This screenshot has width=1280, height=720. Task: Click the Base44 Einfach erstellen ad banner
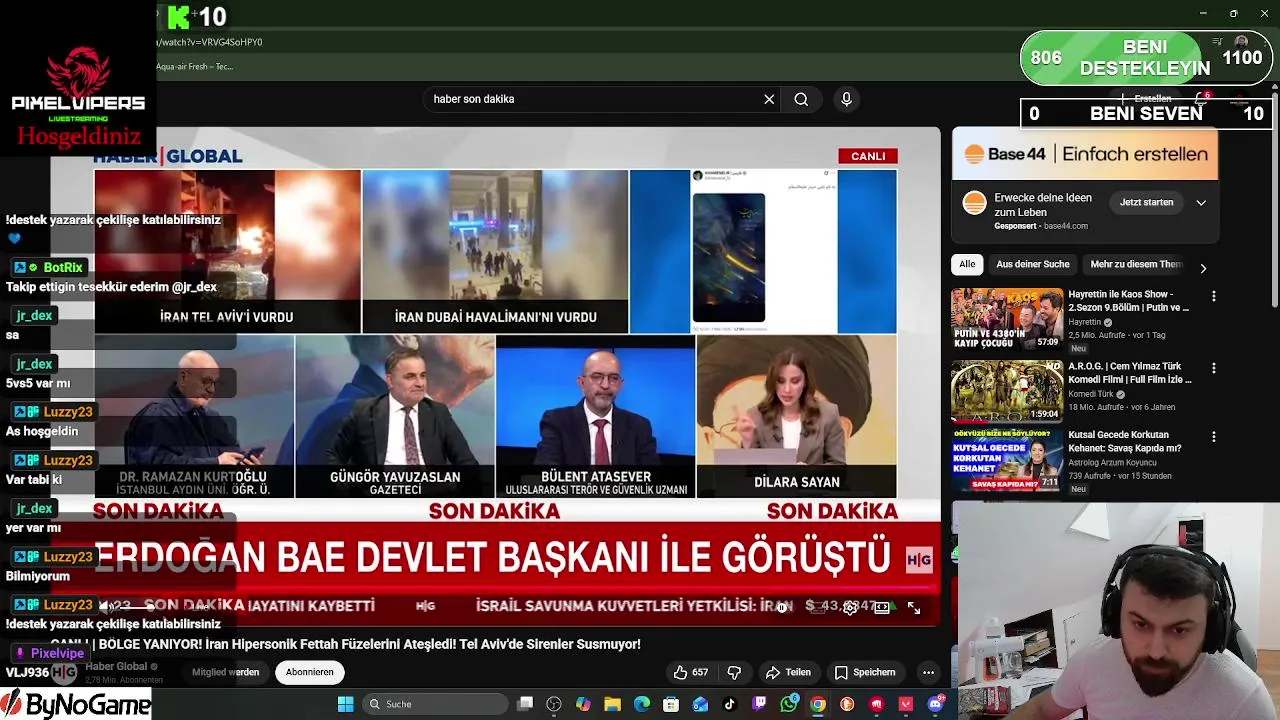tap(1085, 154)
